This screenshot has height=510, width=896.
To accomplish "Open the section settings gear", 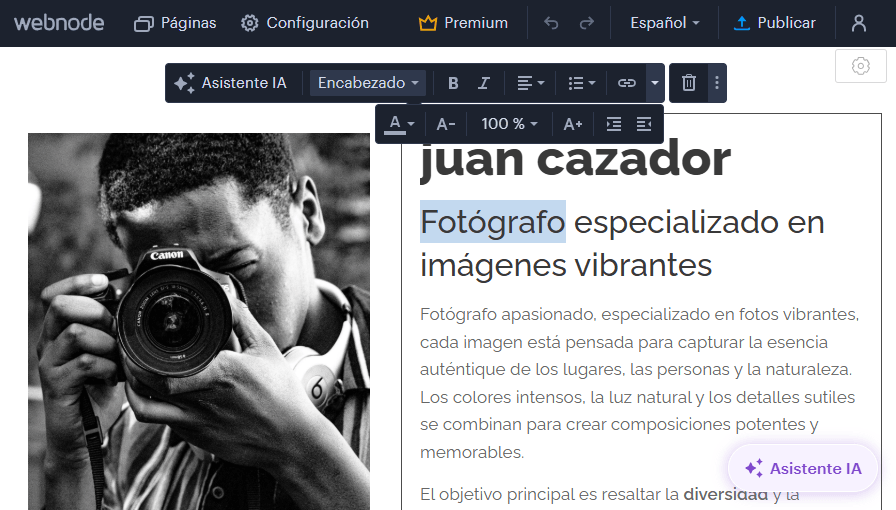I will tap(861, 66).
